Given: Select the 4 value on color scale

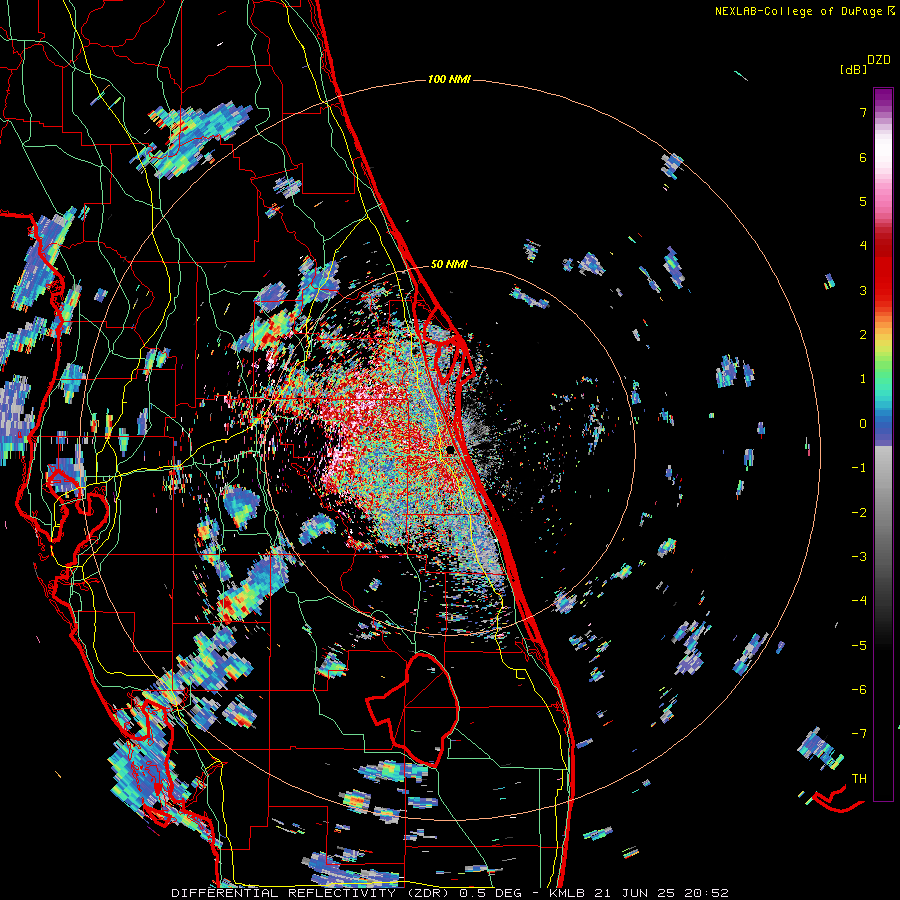Looking at the screenshot, I should click(x=863, y=246).
